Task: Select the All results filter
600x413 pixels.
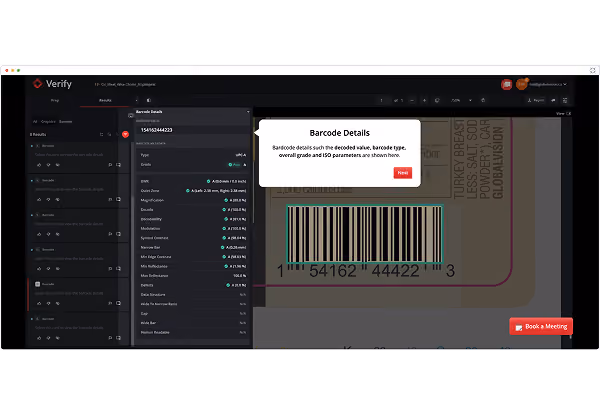Action: (x=35, y=122)
